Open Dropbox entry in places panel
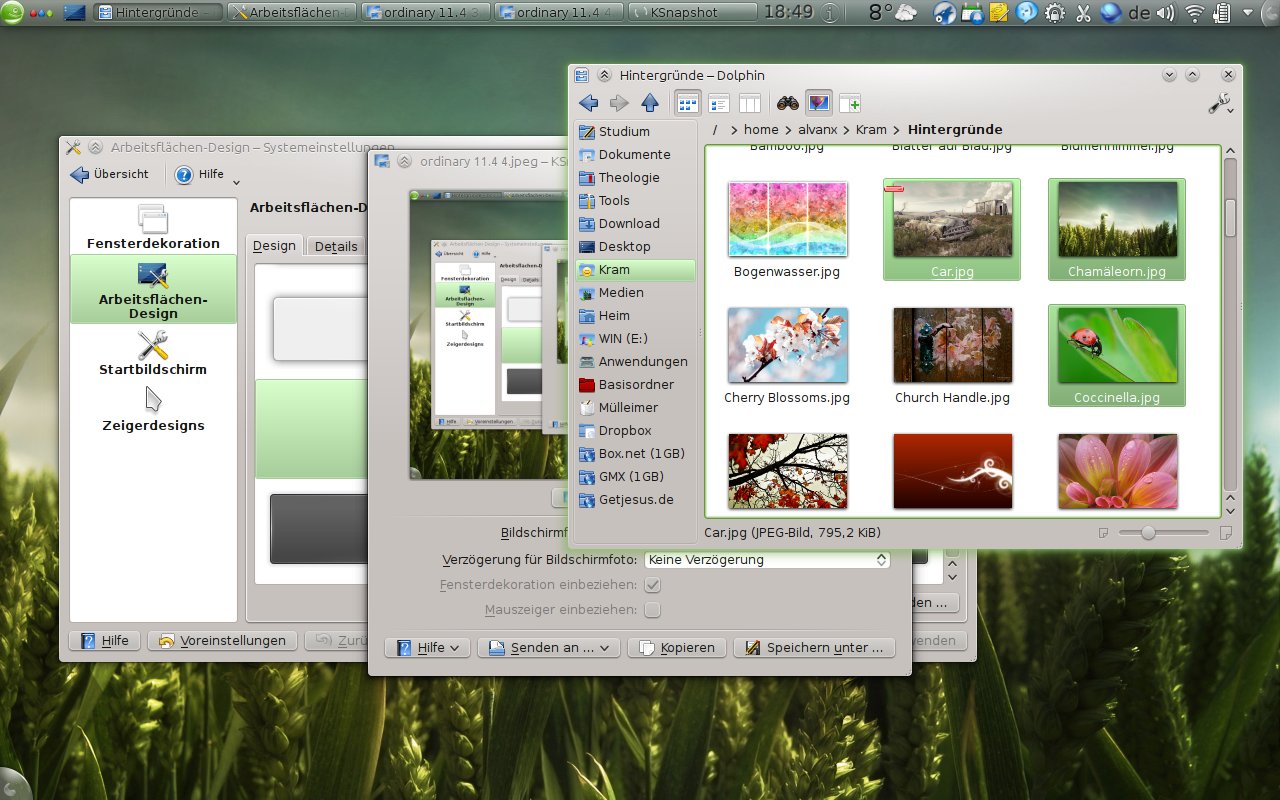1280x800 pixels. (635, 430)
